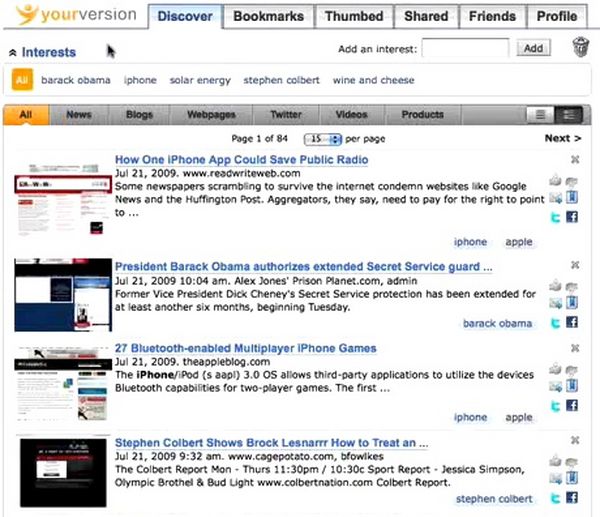Thumb down the Stephen Colbert article
The image size is (600, 517).
click(x=572, y=462)
